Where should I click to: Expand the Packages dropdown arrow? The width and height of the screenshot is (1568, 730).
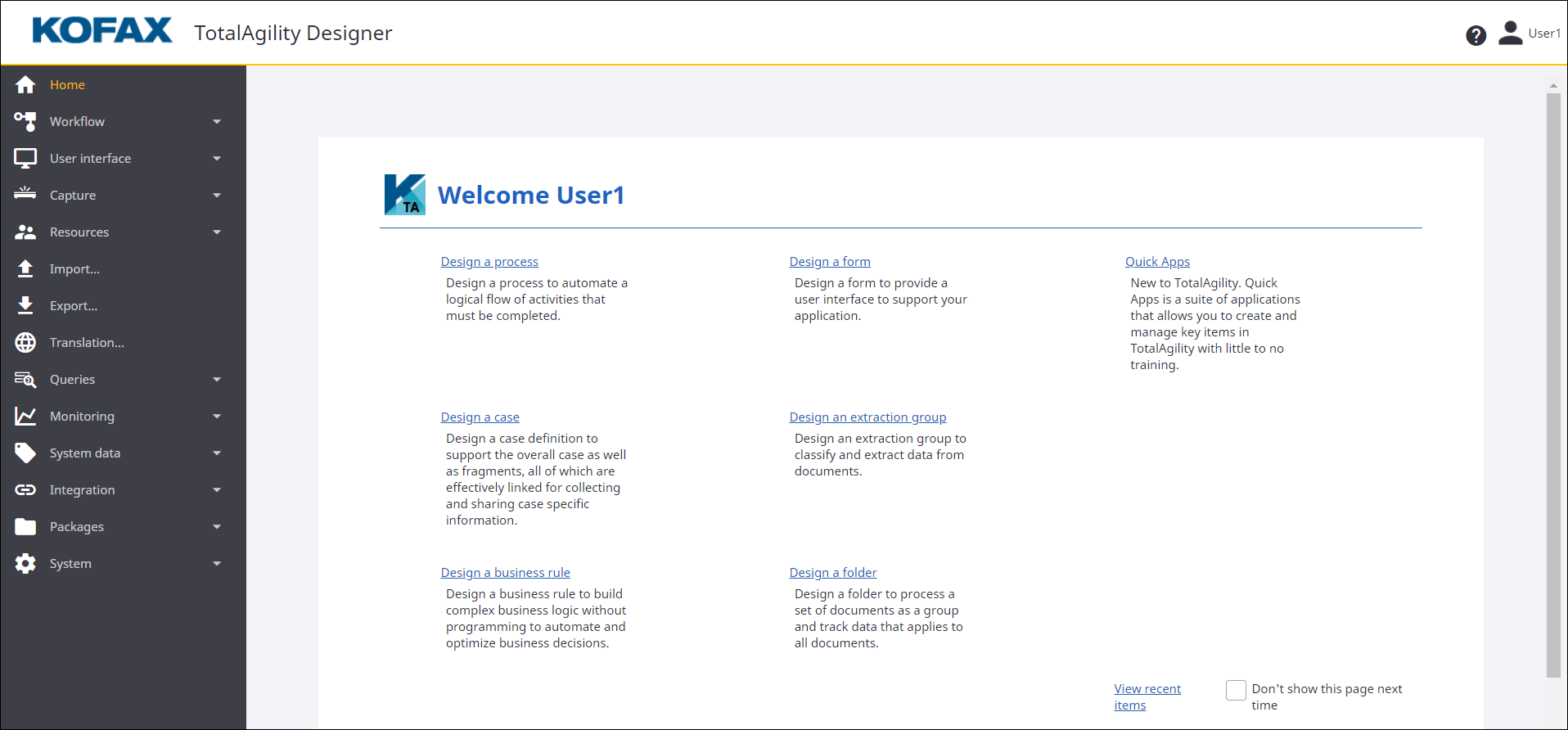click(217, 527)
